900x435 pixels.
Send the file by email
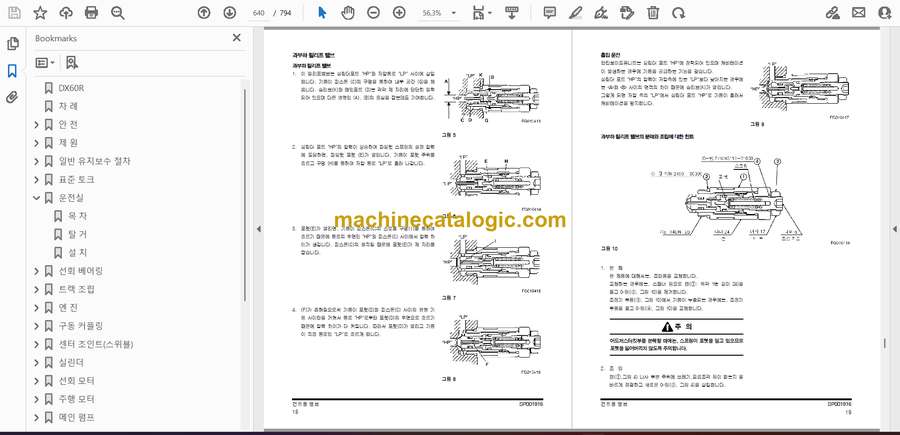(x=859, y=13)
